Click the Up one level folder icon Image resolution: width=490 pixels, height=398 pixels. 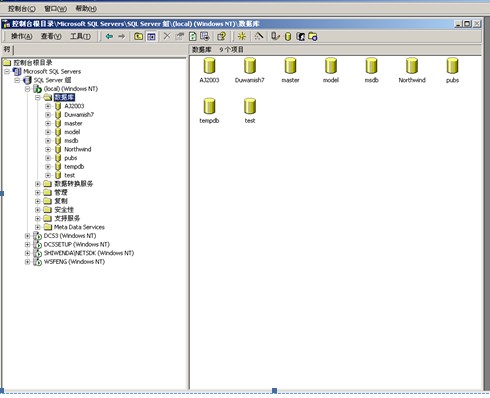(138, 36)
